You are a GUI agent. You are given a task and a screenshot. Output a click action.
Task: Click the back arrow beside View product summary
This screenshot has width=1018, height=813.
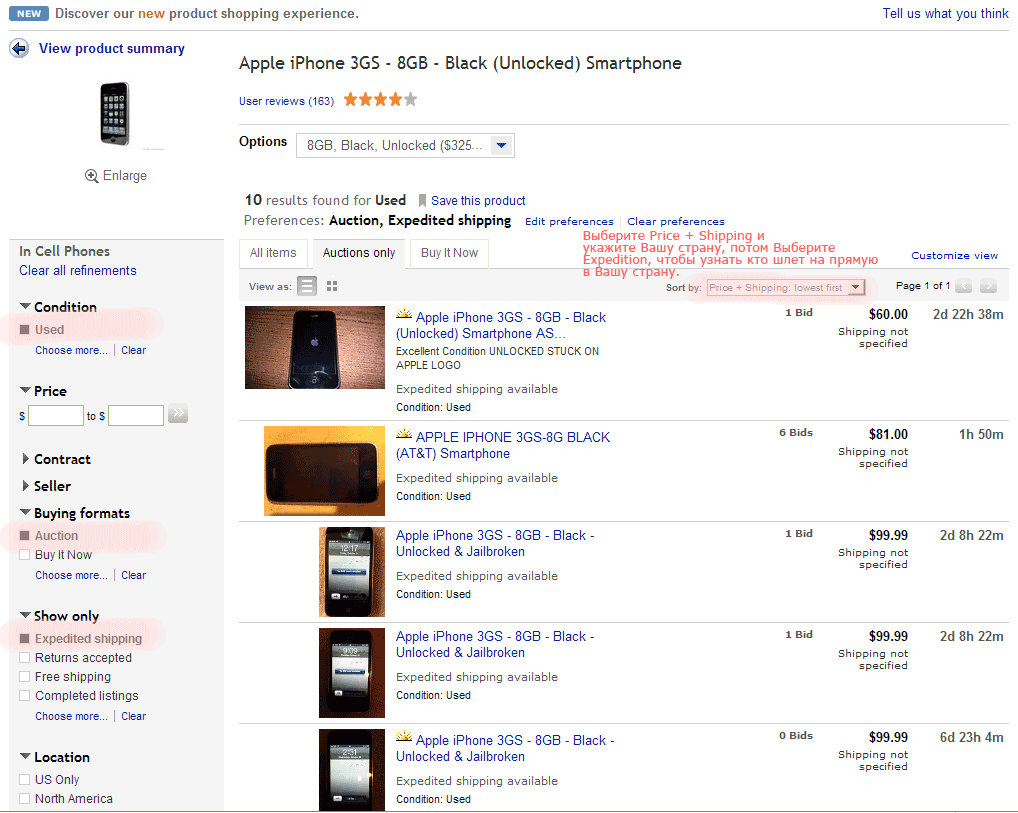pos(19,47)
